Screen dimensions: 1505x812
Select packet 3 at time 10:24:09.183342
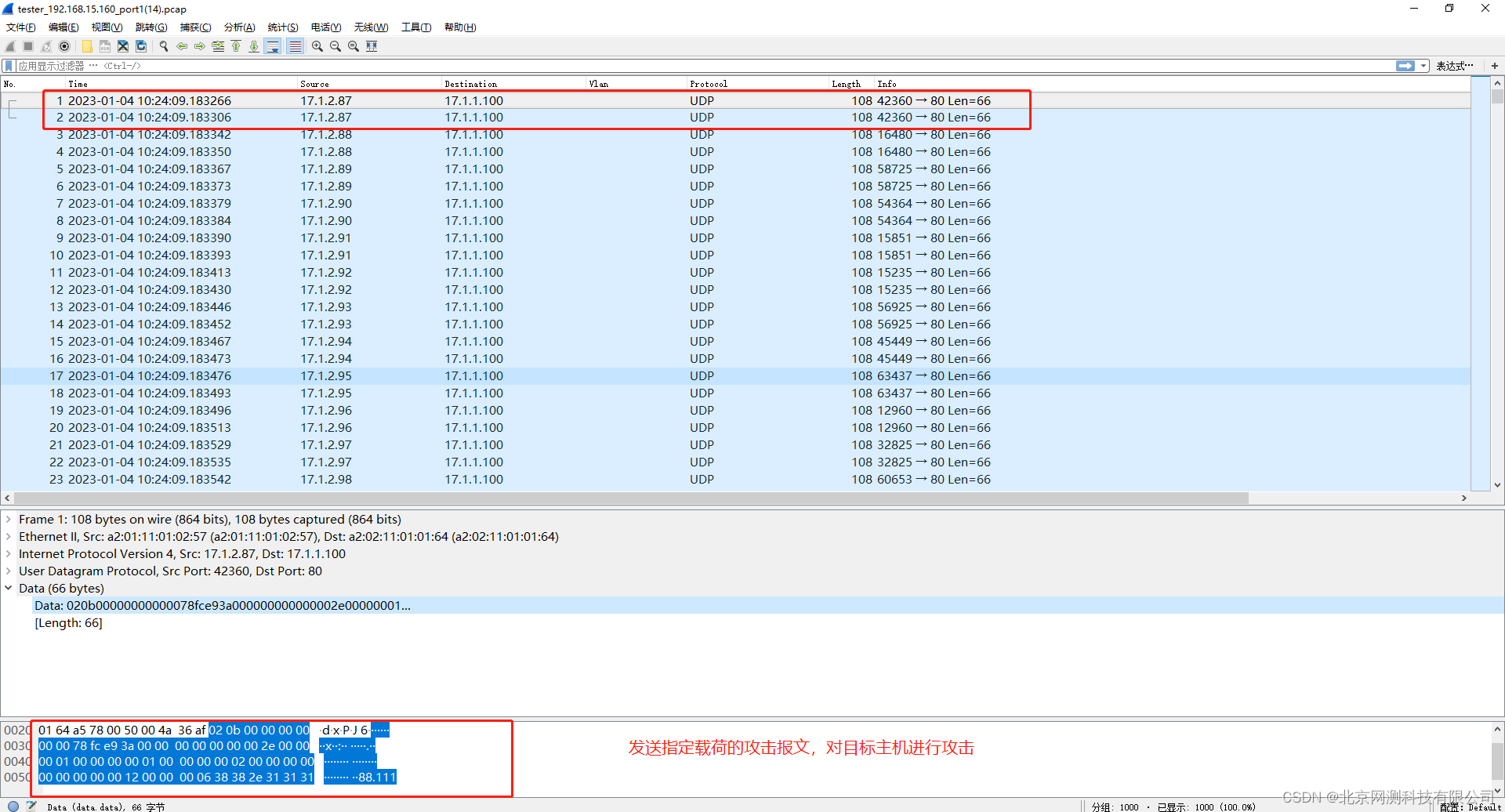point(735,134)
